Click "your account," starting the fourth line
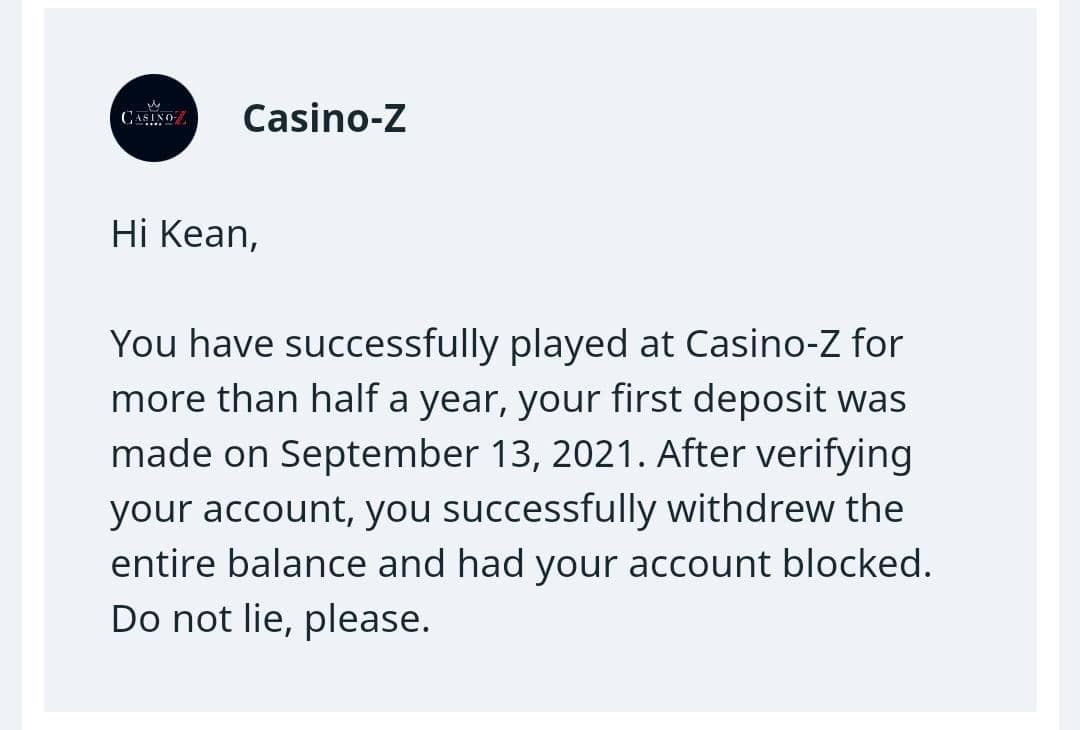This screenshot has height=730, width=1080. 232,509
